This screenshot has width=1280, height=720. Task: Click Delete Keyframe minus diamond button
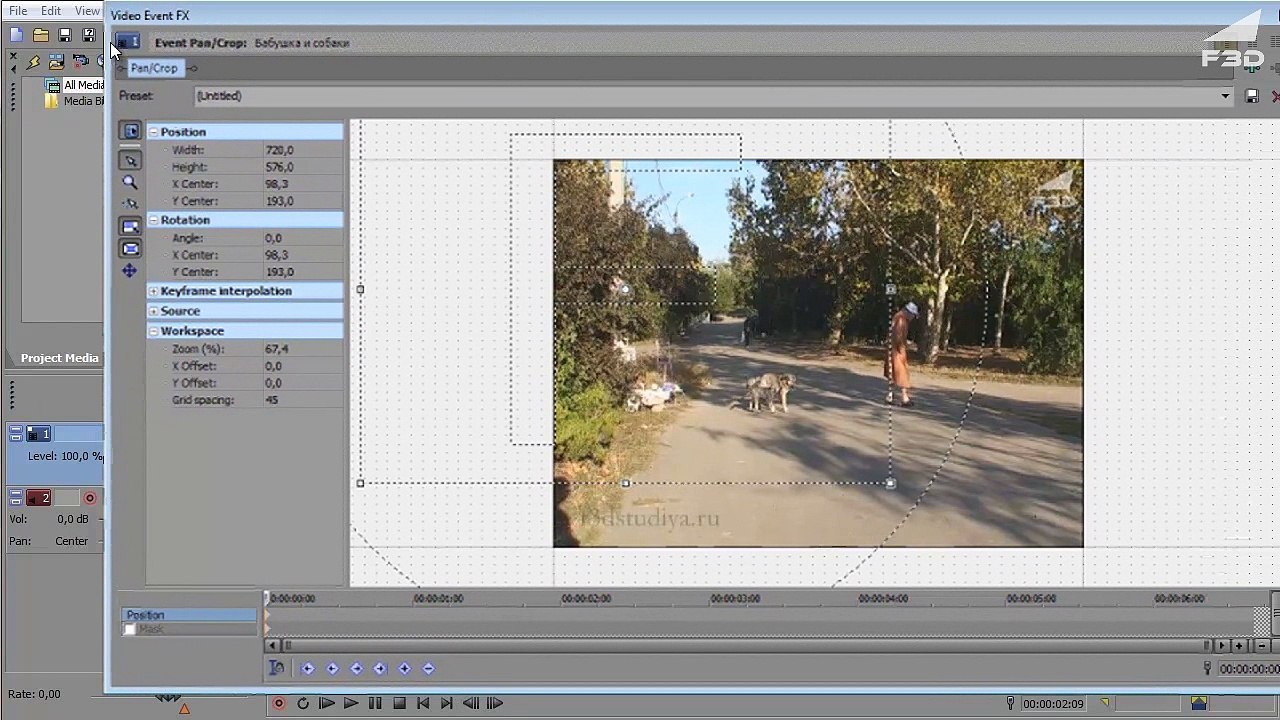click(428, 668)
